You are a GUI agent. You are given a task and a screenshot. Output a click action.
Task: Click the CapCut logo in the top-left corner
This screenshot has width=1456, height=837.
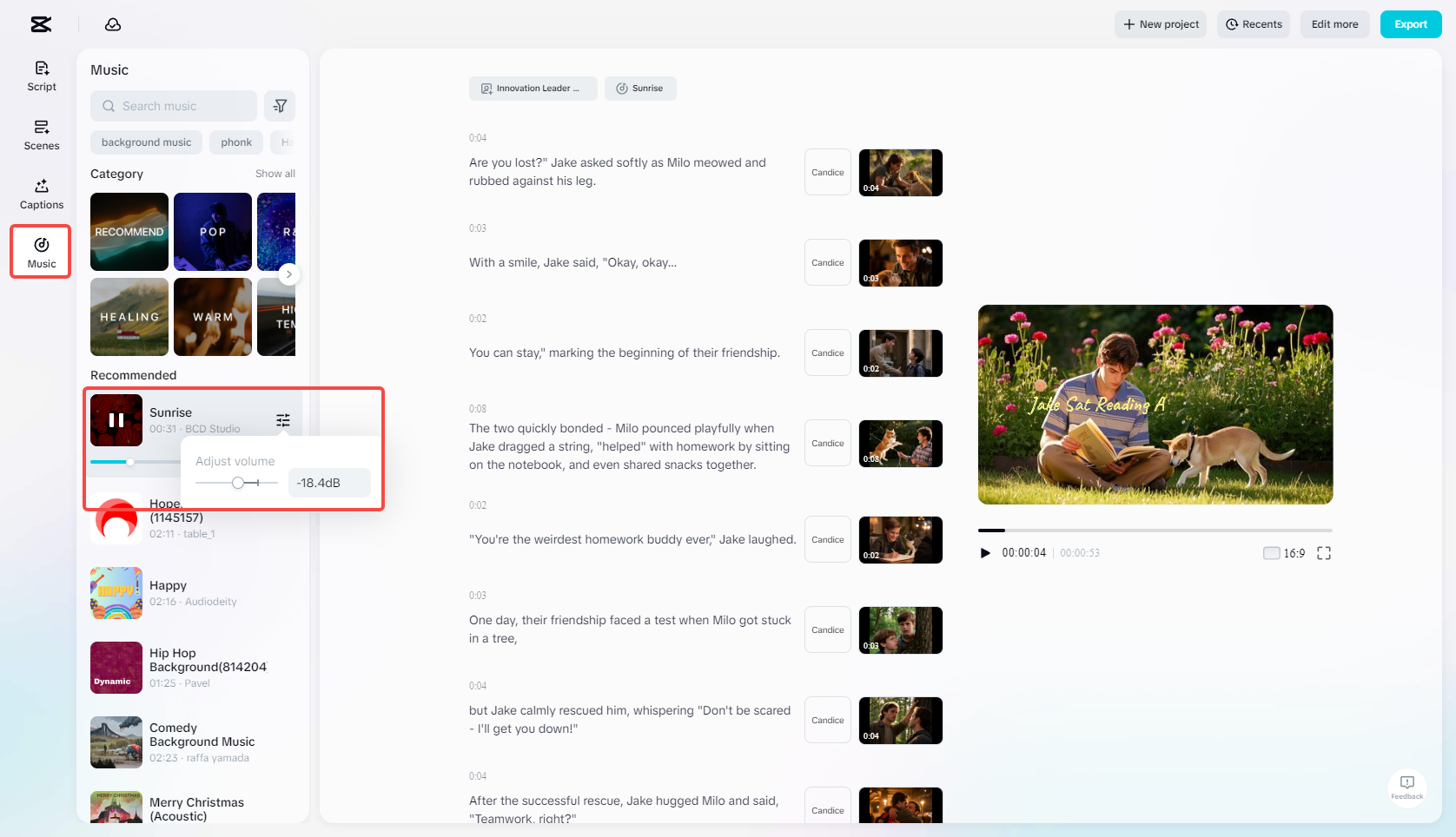(40, 24)
